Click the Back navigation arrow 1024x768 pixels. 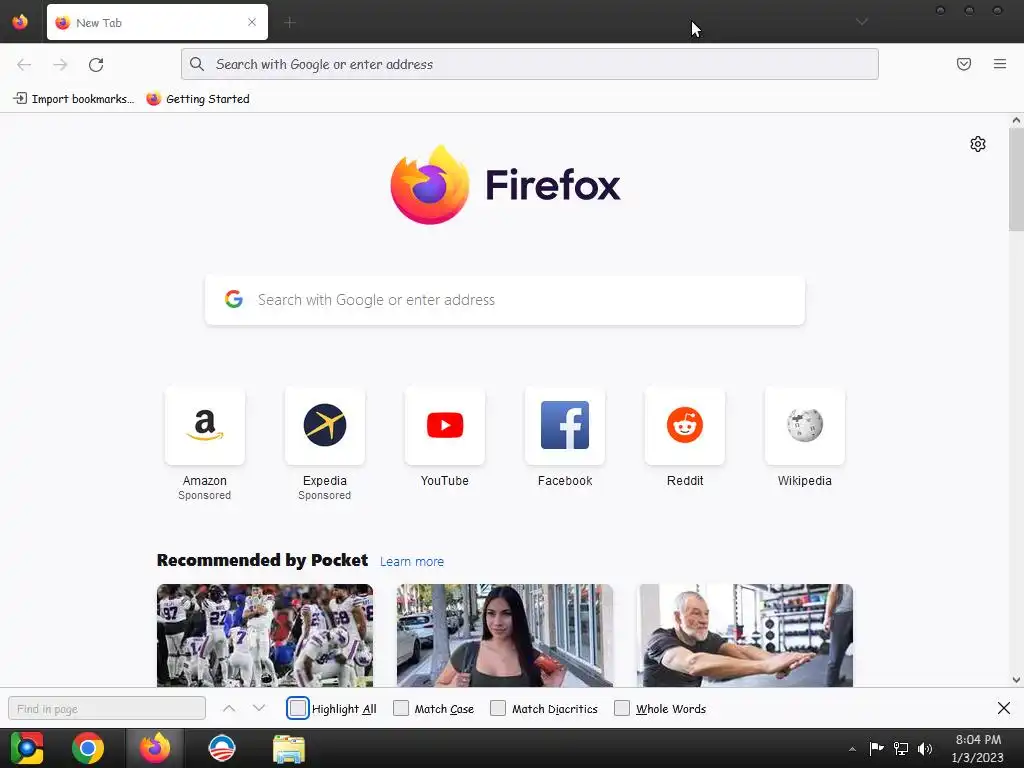click(x=24, y=64)
